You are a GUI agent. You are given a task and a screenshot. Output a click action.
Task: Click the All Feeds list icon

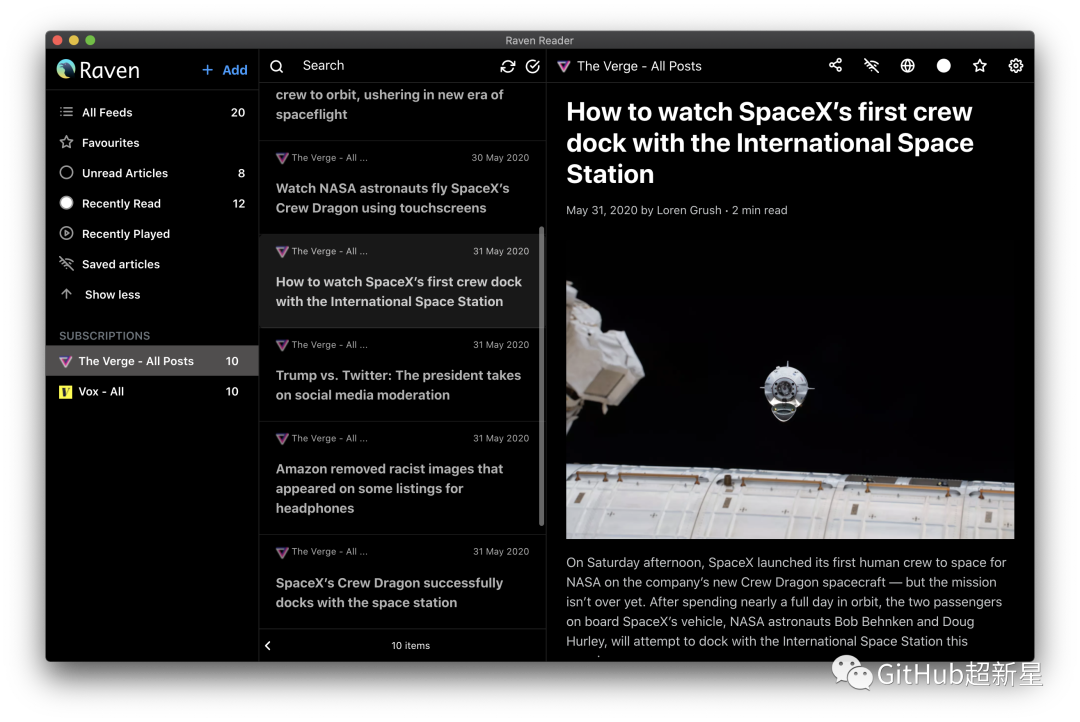[66, 112]
